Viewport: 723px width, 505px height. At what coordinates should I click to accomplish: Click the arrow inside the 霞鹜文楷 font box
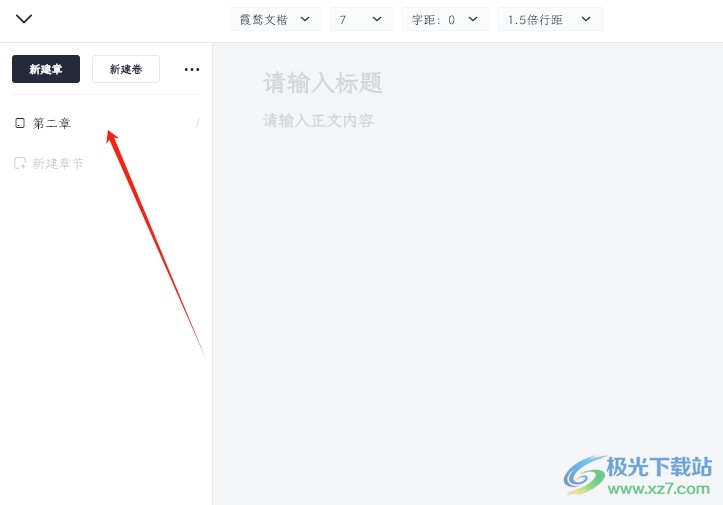click(305, 19)
